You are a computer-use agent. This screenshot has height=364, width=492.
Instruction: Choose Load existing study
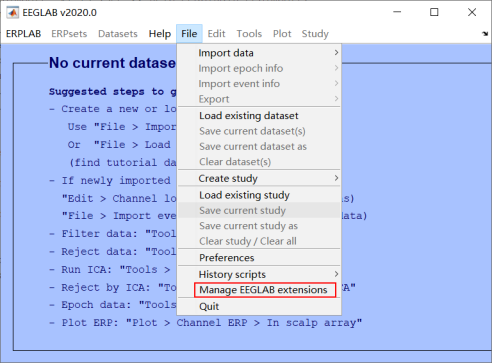259,195
